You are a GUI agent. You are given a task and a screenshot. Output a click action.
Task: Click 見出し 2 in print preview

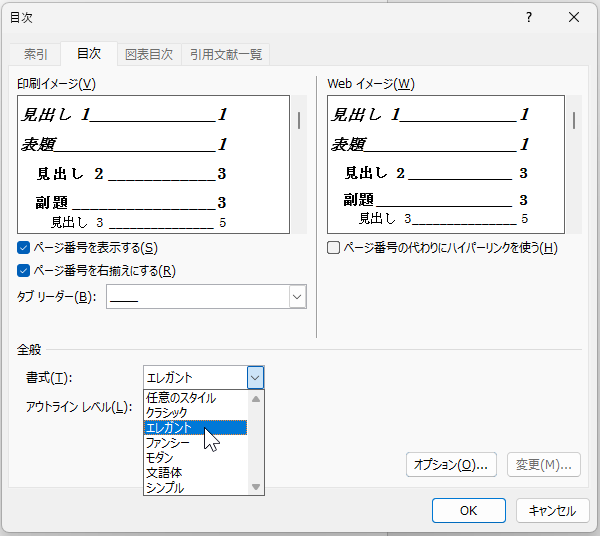coord(70,174)
